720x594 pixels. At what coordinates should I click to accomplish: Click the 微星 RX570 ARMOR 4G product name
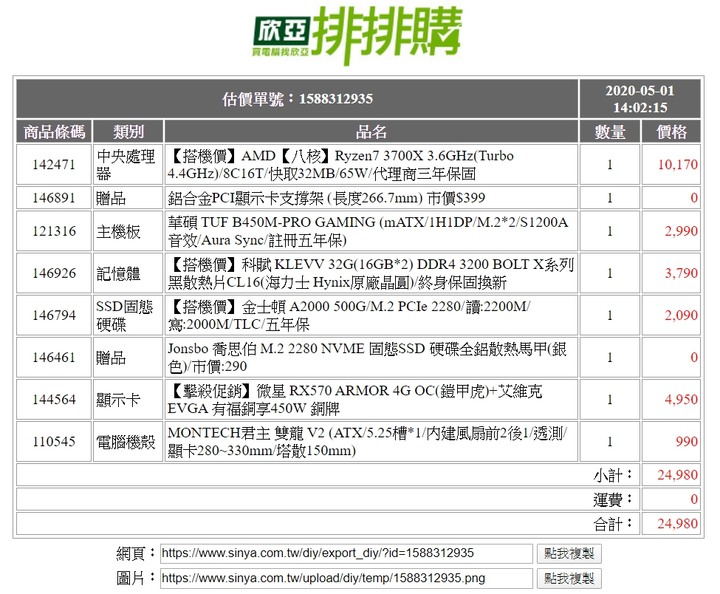355,399
